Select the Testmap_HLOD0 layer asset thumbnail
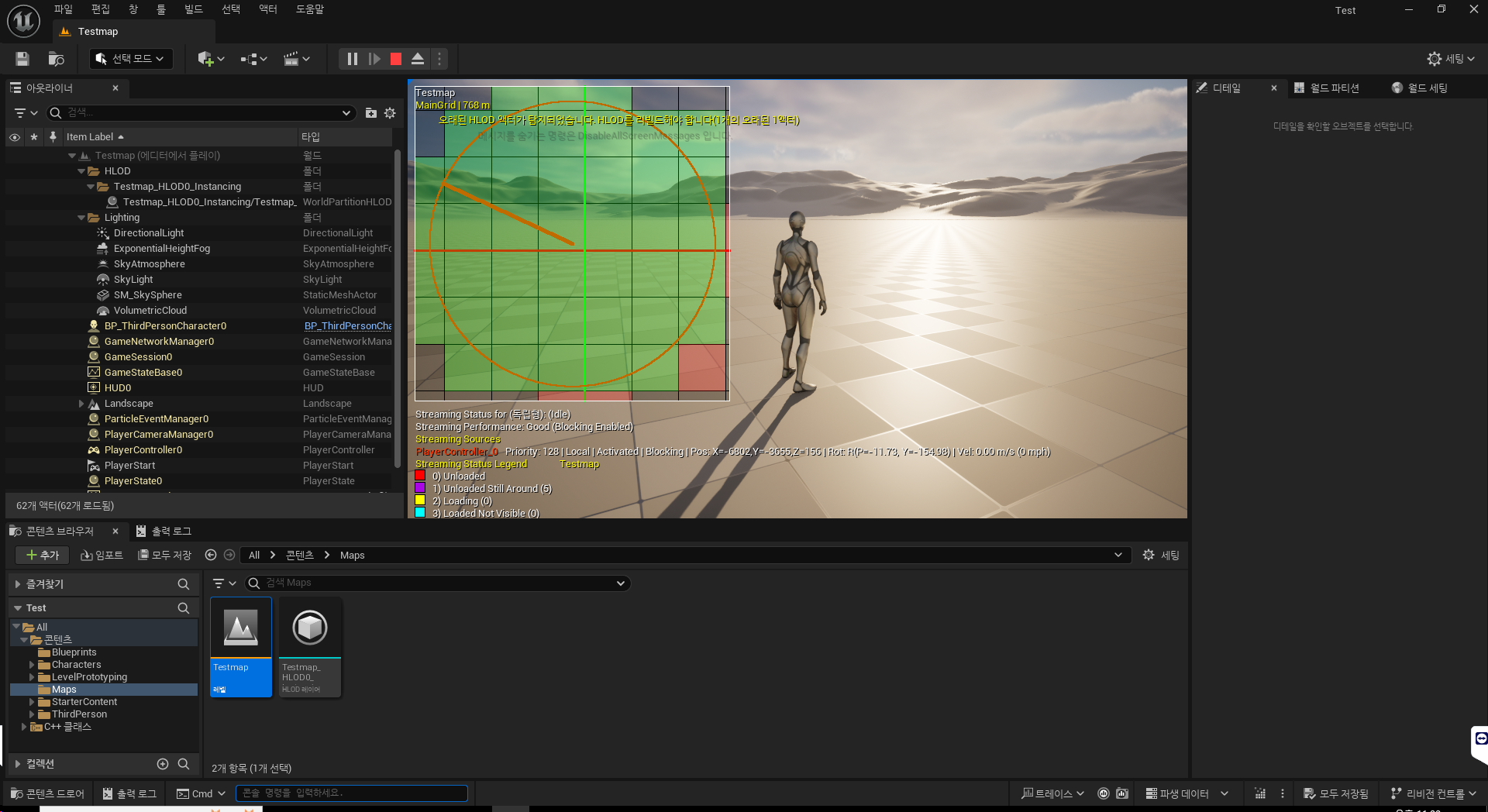 (x=310, y=647)
